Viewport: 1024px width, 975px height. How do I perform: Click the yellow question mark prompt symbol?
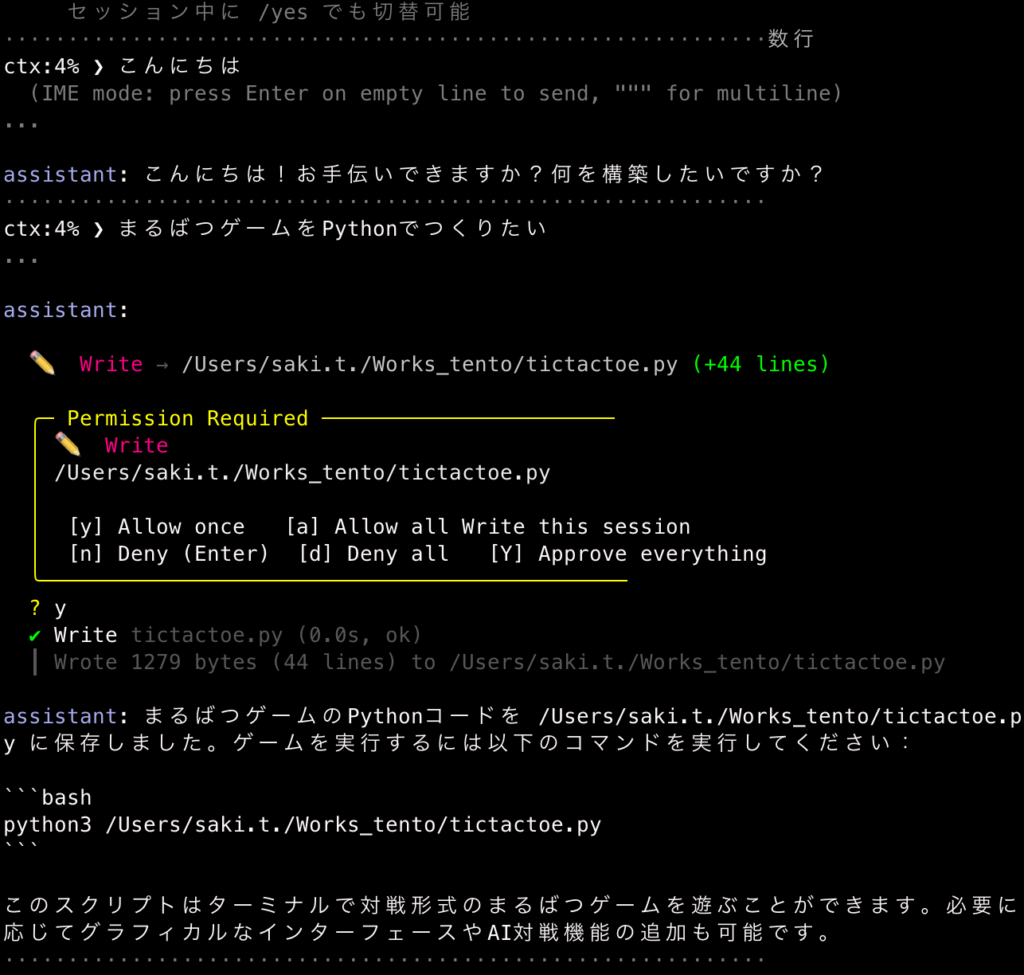(35, 608)
